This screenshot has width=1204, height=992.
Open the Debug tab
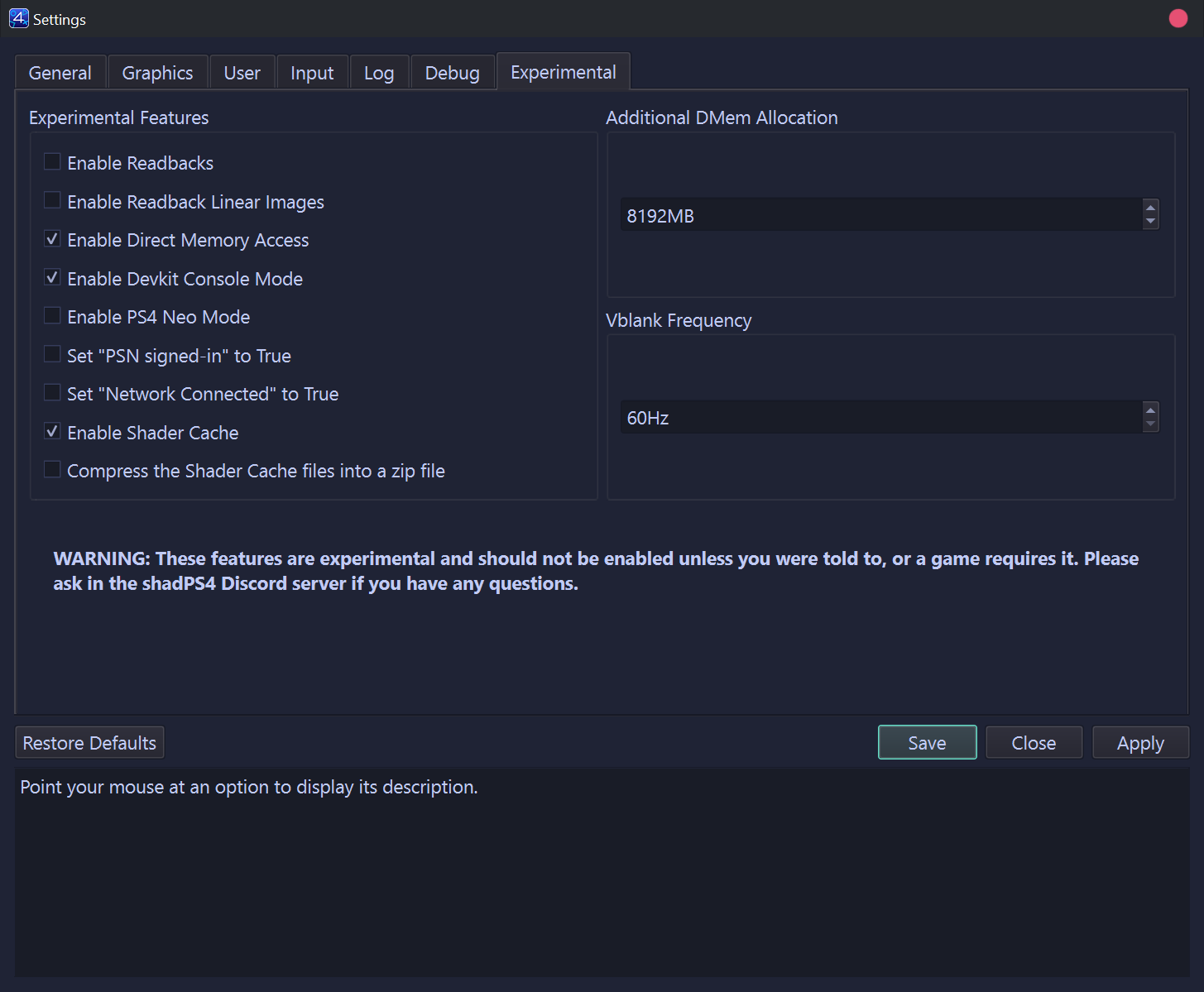pos(452,73)
